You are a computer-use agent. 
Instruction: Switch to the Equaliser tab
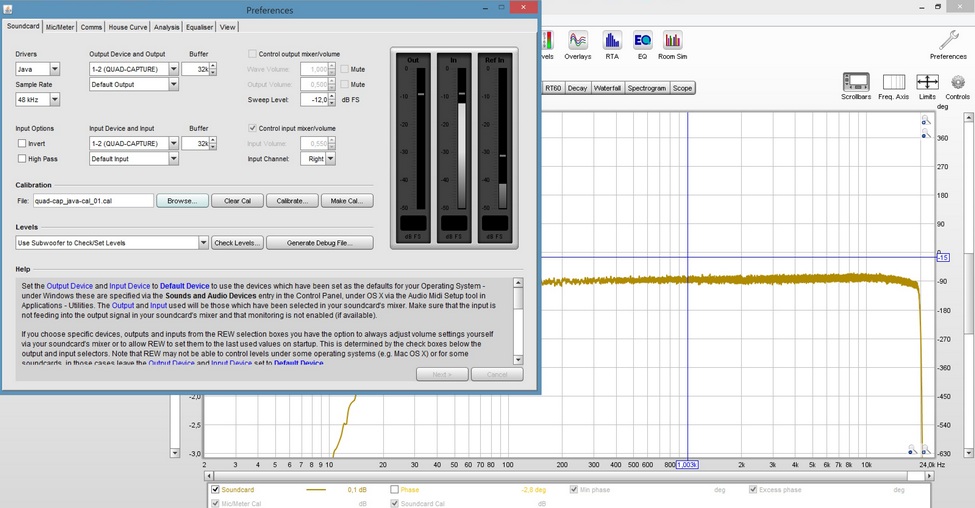click(199, 27)
